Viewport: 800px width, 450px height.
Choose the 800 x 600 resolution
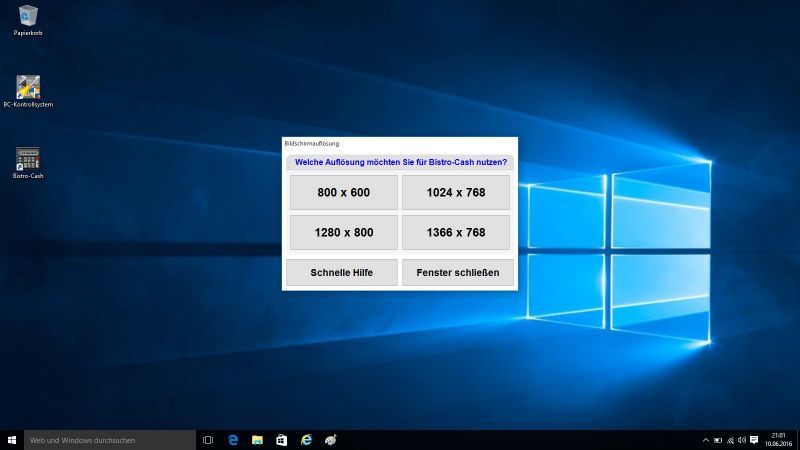[x=343, y=192]
